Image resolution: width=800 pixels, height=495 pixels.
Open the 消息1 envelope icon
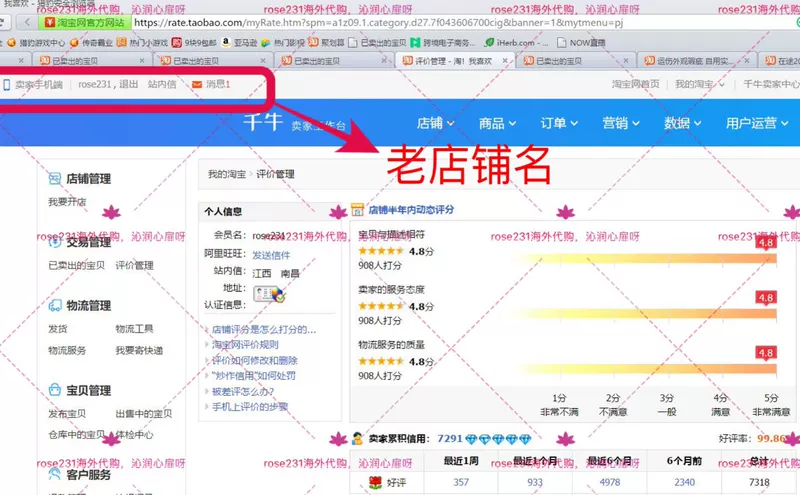[x=197, y=84]
